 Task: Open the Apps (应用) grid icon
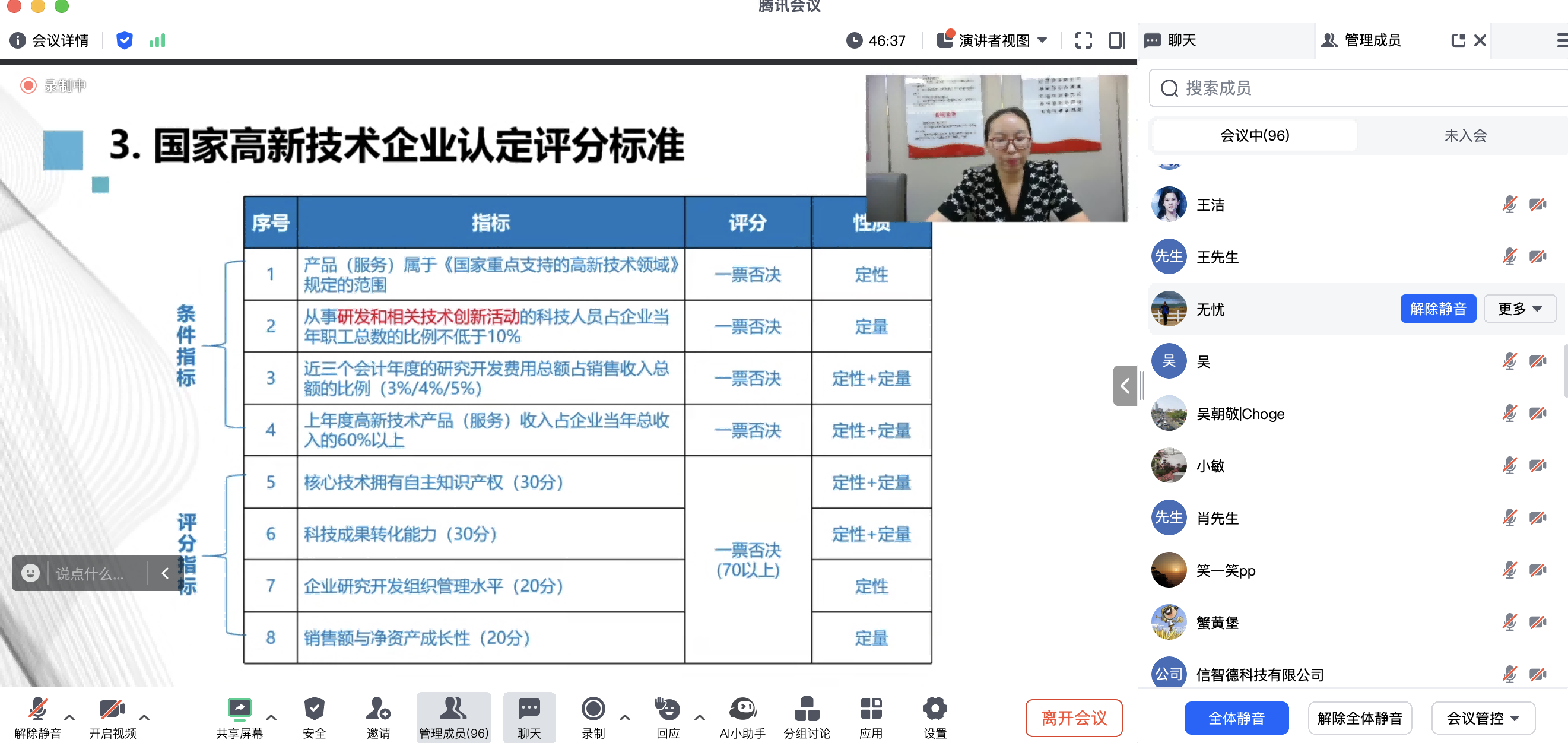(871, 709)
